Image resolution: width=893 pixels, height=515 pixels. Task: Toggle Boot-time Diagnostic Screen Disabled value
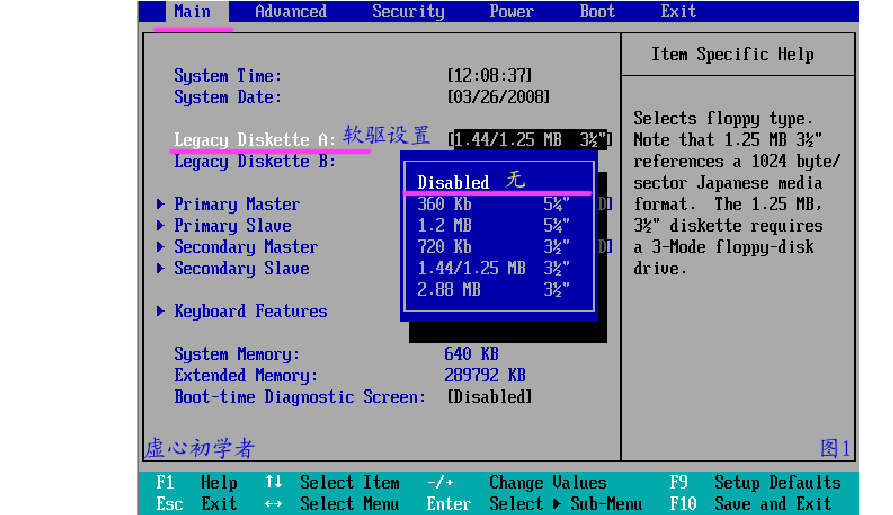point(490,397)
